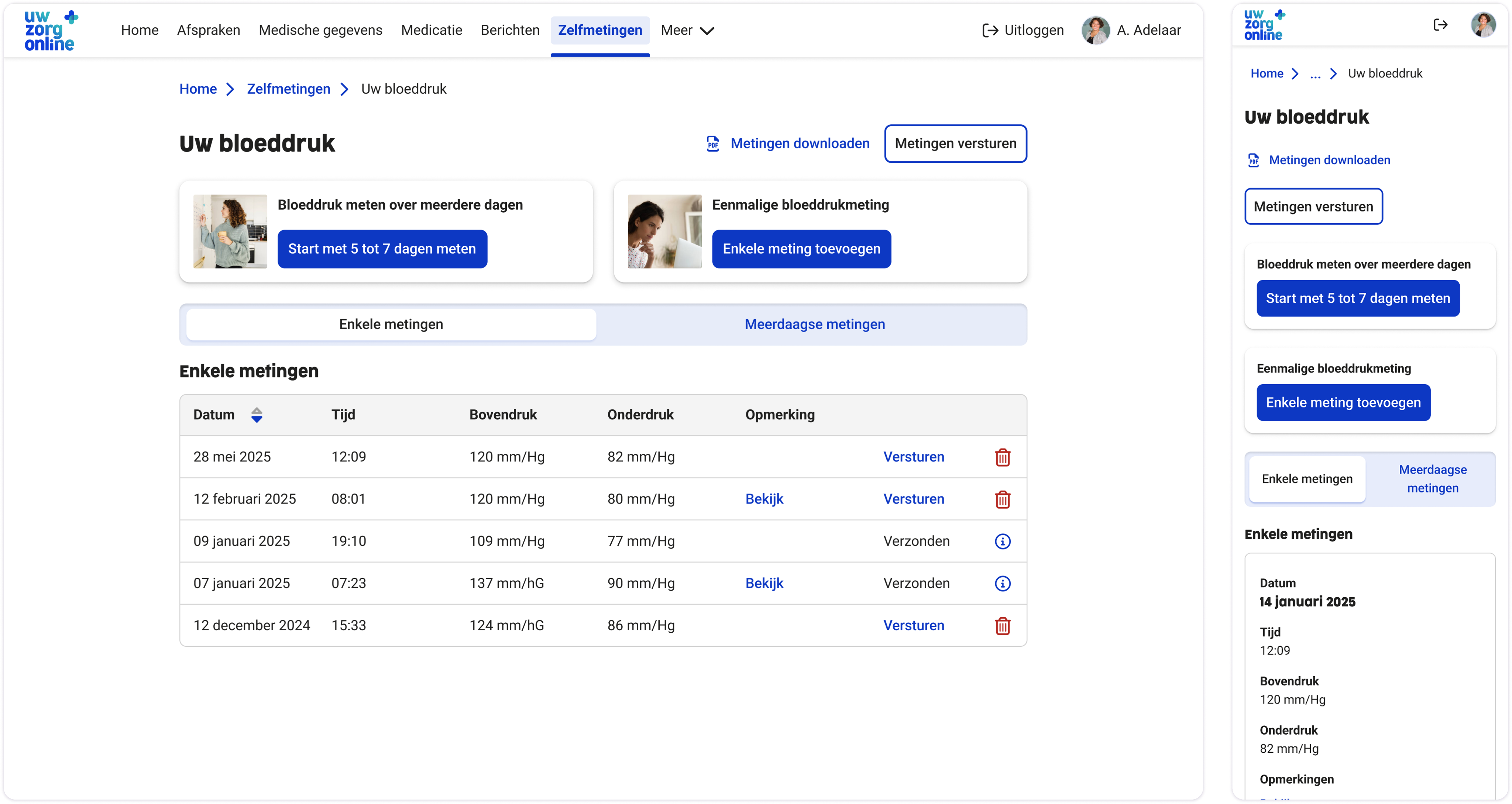Open the Medicatie navigation item
Screen dimensions: 1512x804
[x=432, y=31]
